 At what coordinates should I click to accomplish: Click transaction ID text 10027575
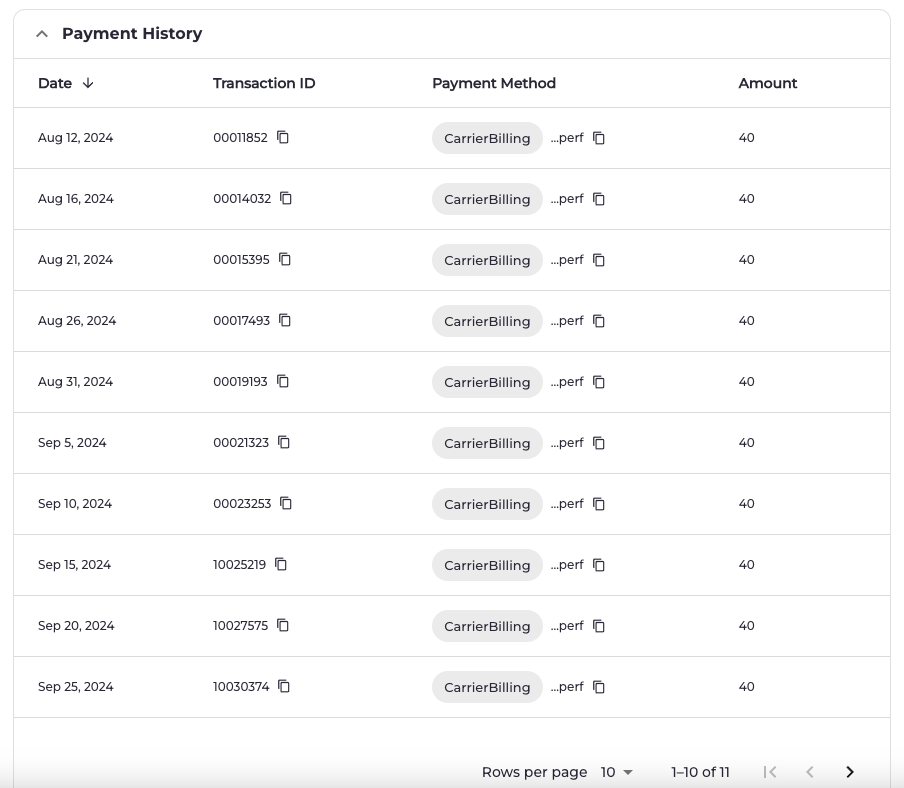(x=240, y=625)
